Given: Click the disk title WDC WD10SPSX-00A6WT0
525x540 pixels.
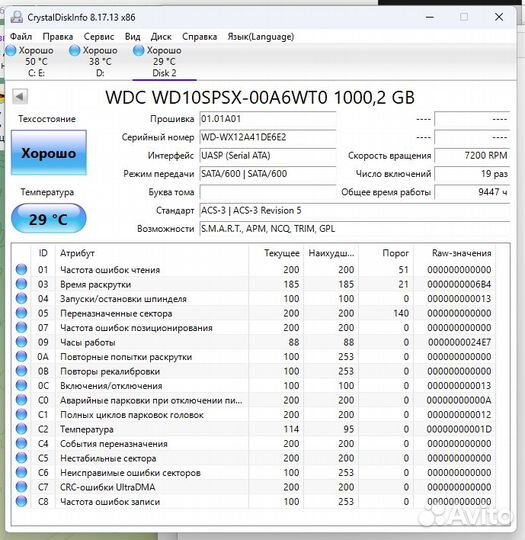Looking at the screenshot, I should click(260, 97).
